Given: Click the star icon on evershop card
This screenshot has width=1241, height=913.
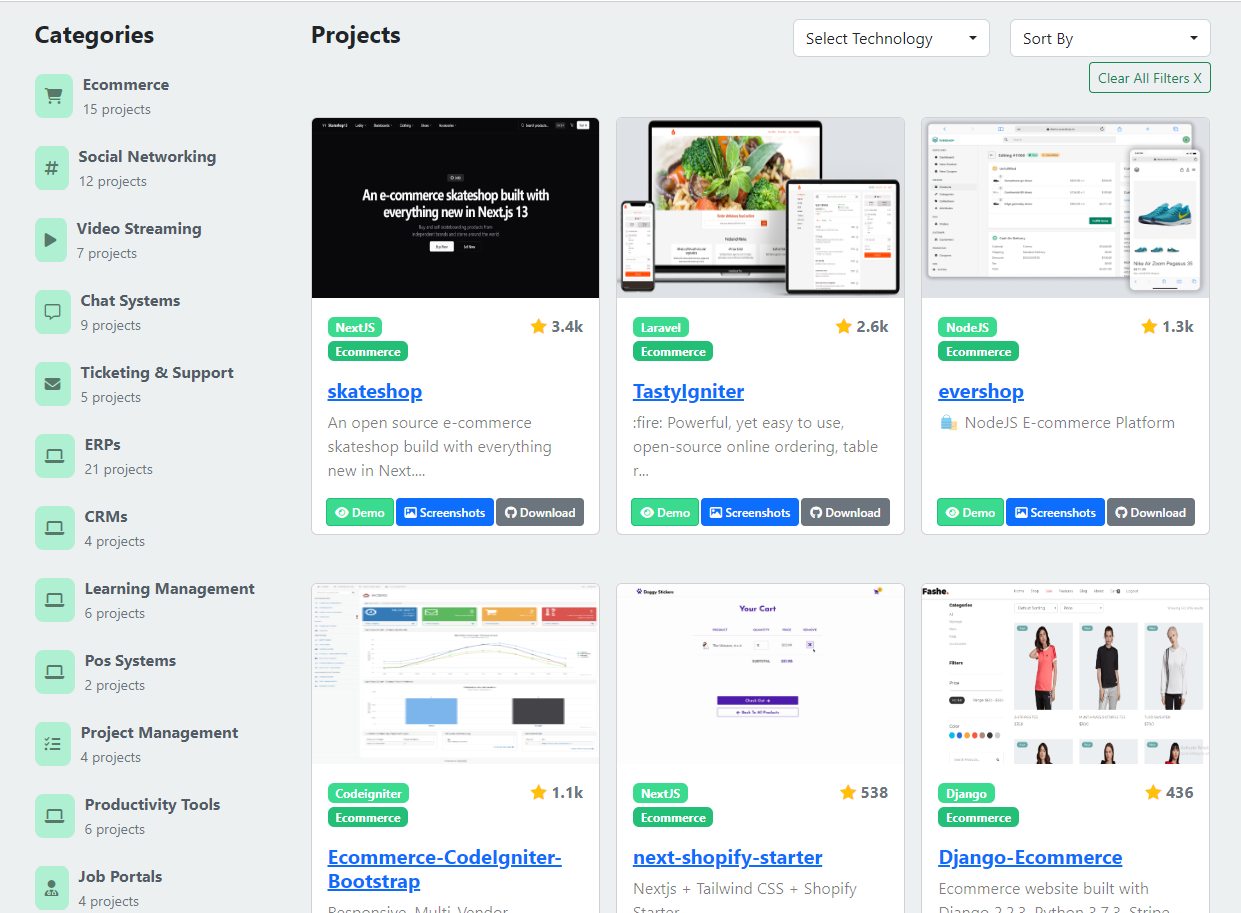Looking at the screenshot, I should (x=1150, y=326).
